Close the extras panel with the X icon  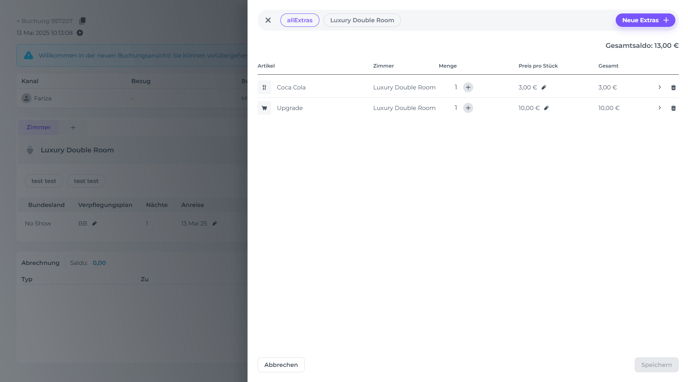point(268,20)
